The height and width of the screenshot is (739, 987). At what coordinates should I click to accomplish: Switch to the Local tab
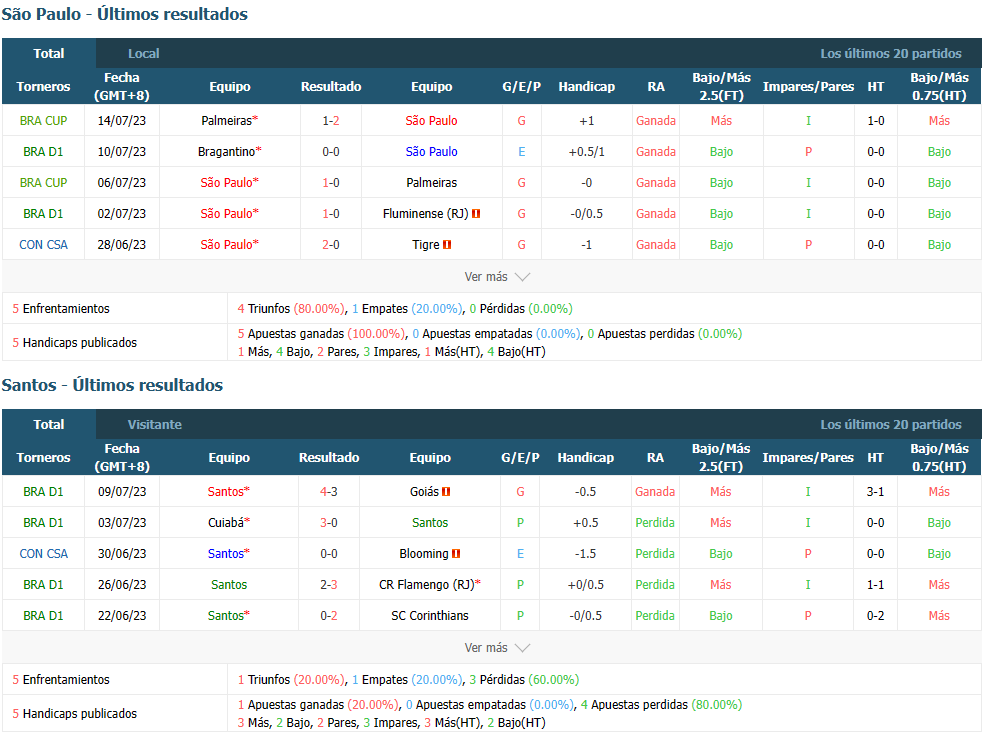(144, 54)
